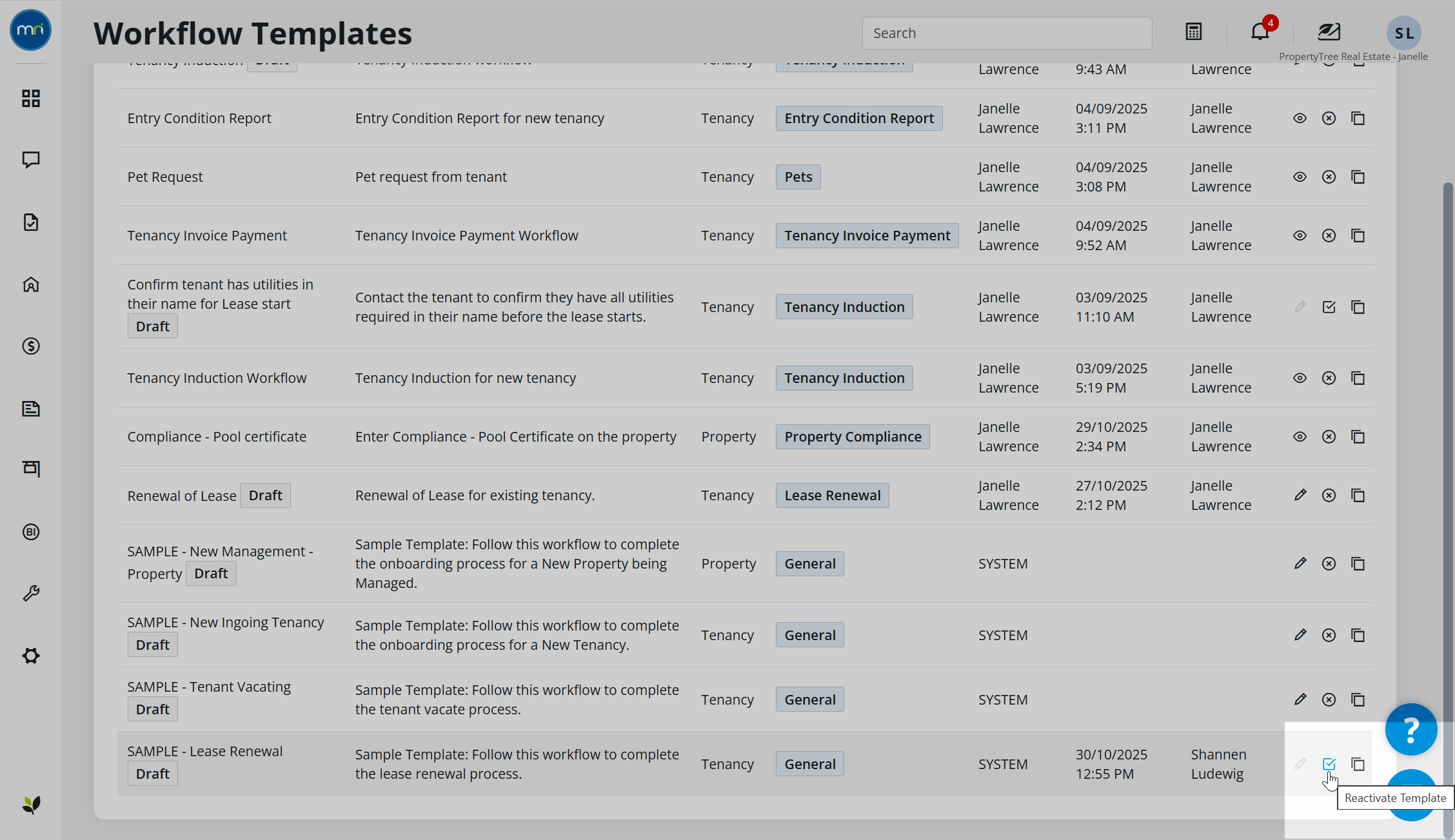This screenshot has height=840, width=1455.
Task: Open the BI reports icon in sidebar
Action: point(31,532)
